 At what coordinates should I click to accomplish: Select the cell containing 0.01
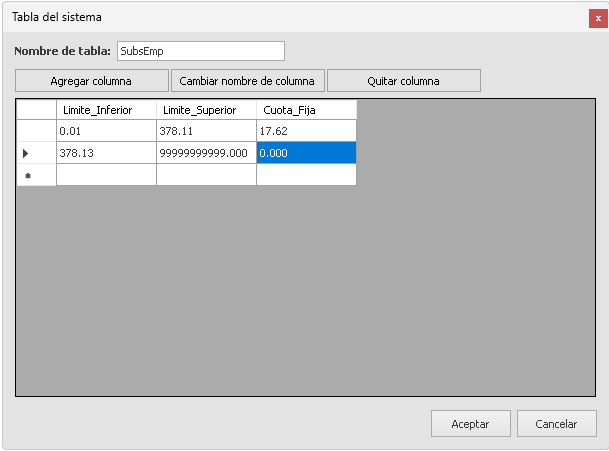pyautogui.click(x=106, y=131)
